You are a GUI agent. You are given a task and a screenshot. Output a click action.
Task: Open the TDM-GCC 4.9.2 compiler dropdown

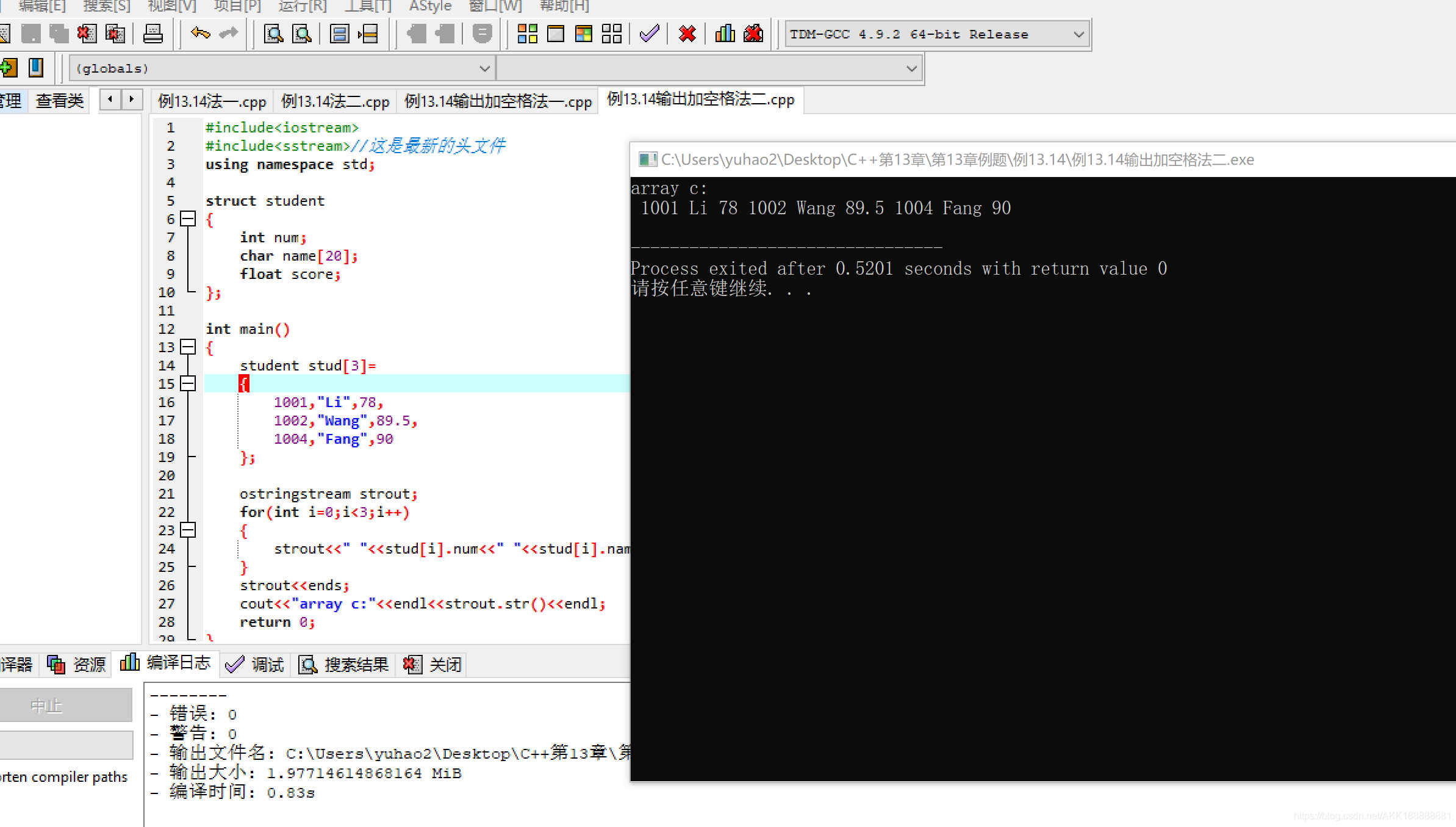point(937,34)
